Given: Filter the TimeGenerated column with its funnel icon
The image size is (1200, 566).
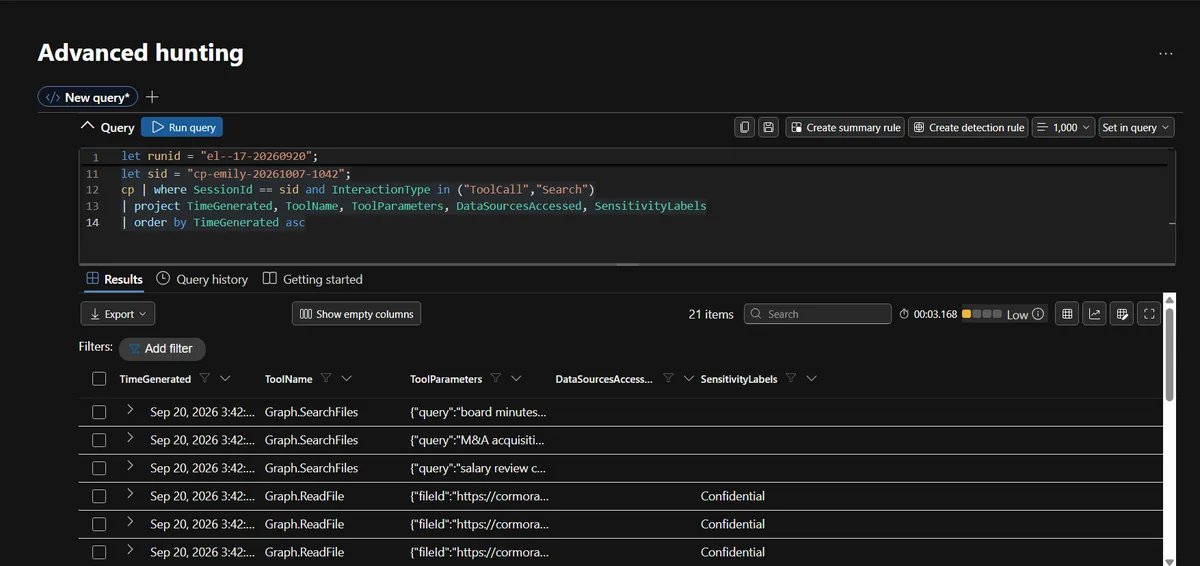Looking at the screenshot, I should 204,379.
